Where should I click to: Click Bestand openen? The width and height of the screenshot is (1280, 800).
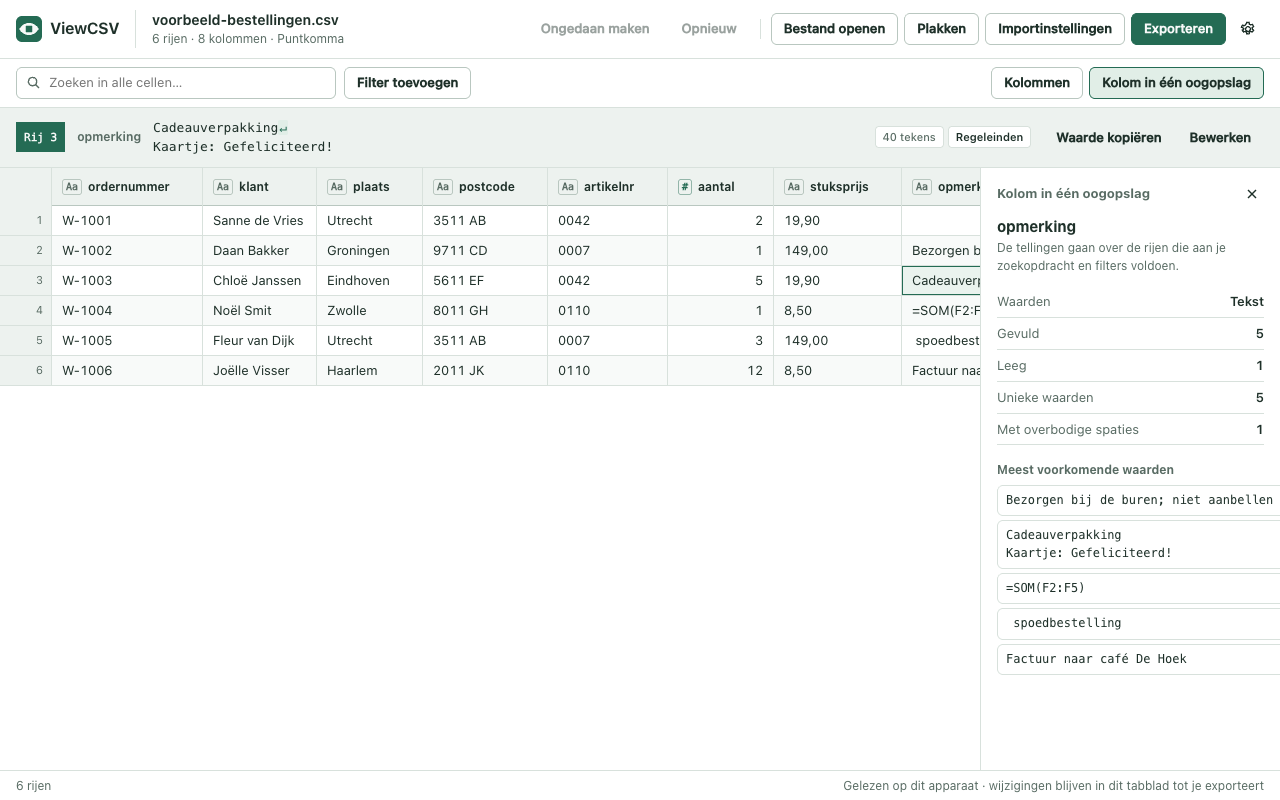click(x=834, y=29)
